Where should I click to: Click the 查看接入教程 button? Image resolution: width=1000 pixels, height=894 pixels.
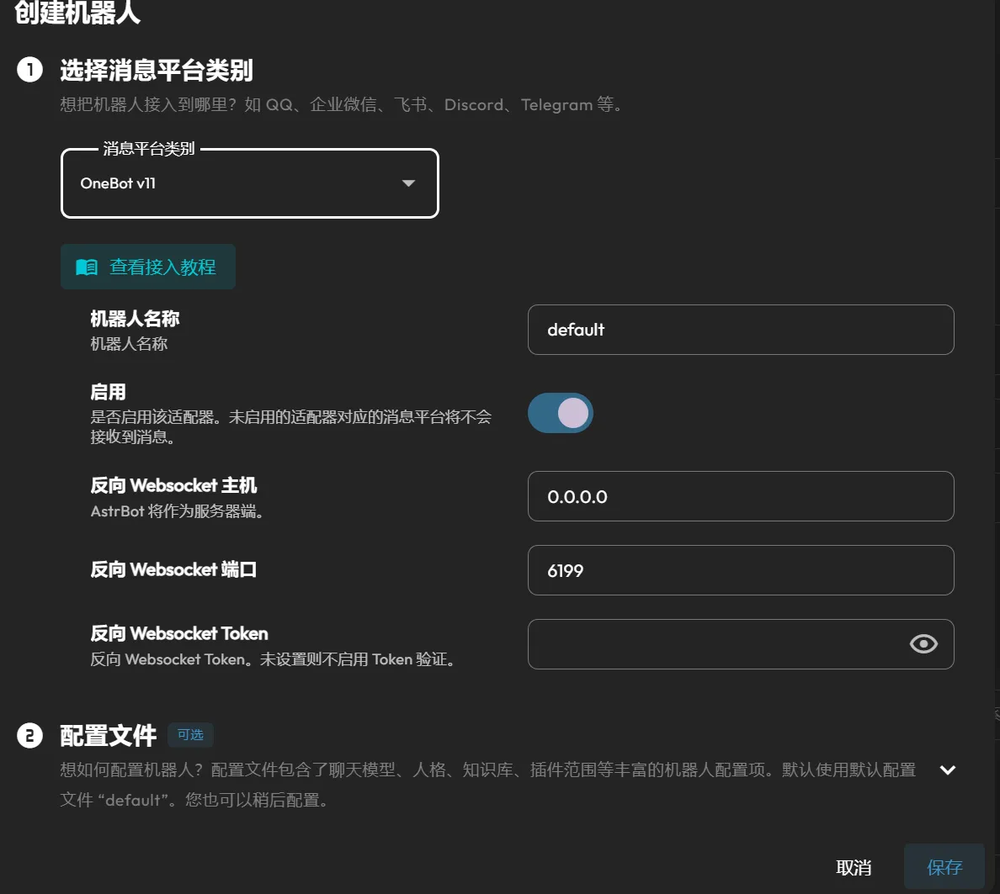click(x=148, y=267)
